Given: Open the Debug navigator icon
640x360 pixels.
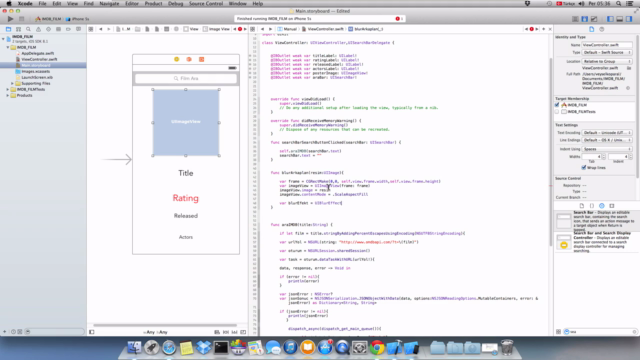Looking at the screenshot, I should click(58, 29).
